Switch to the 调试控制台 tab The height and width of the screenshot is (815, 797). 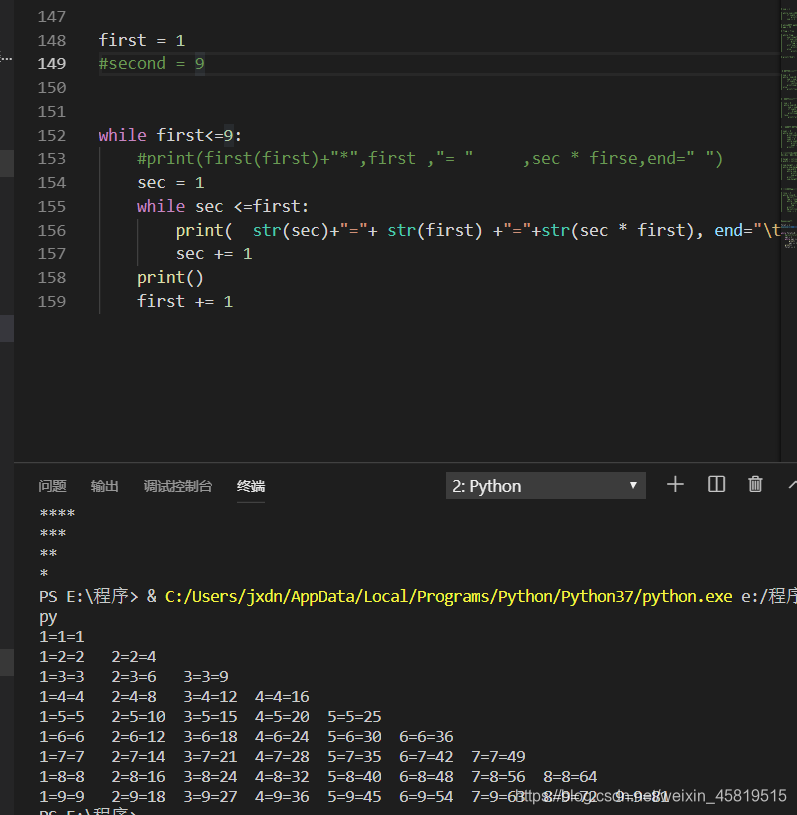coord(178,486)
